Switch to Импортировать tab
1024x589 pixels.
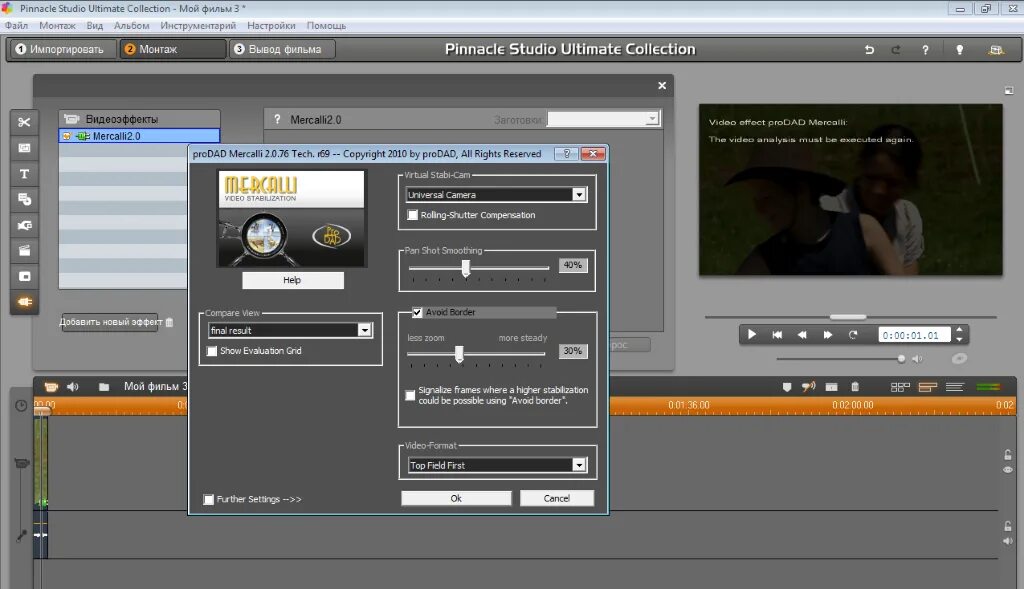62,49
